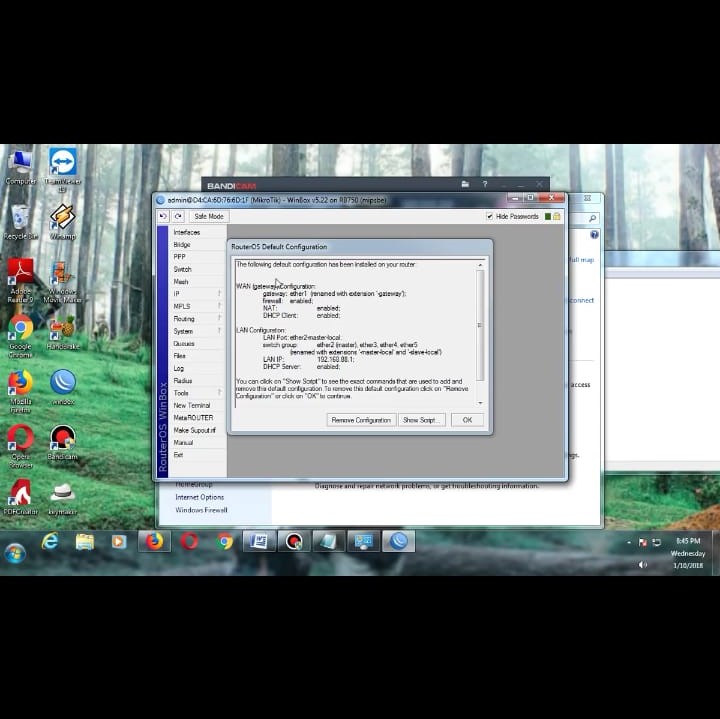Click the network tray icon

tap(657, 542)
